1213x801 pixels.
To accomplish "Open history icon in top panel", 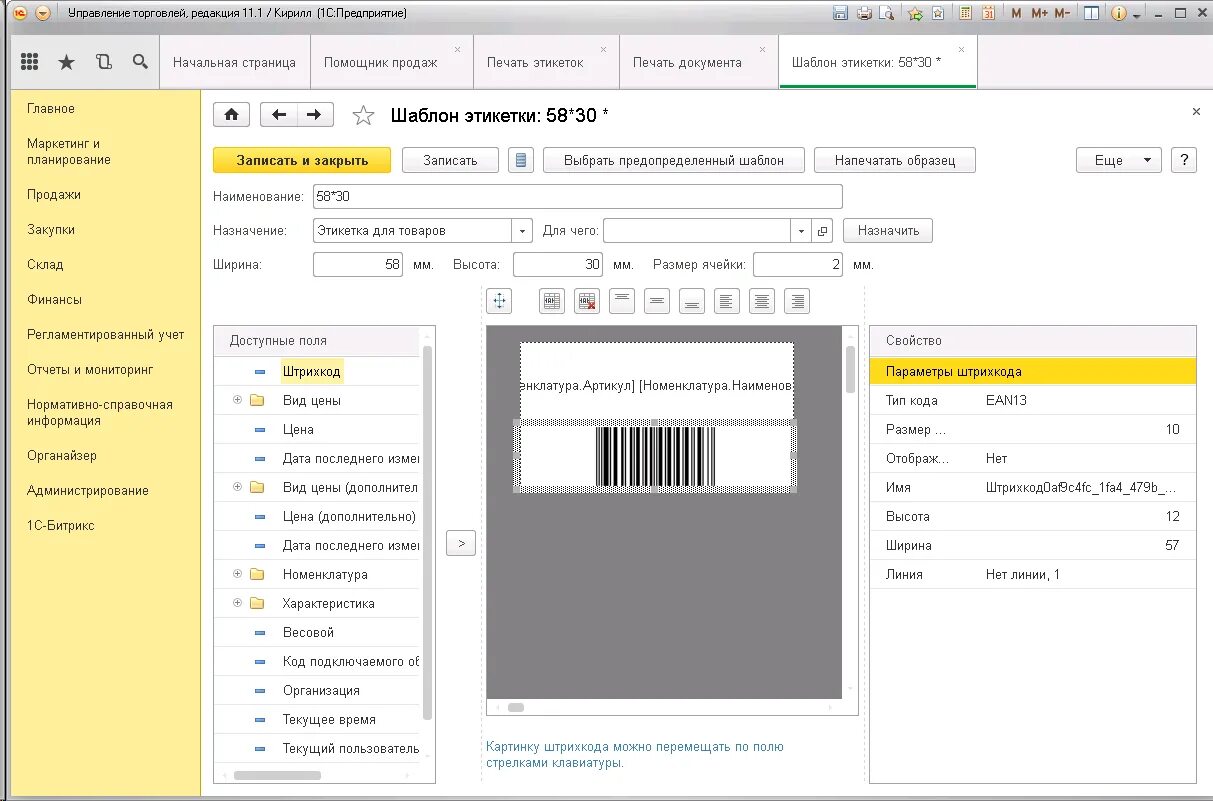I will click(104, 62).
